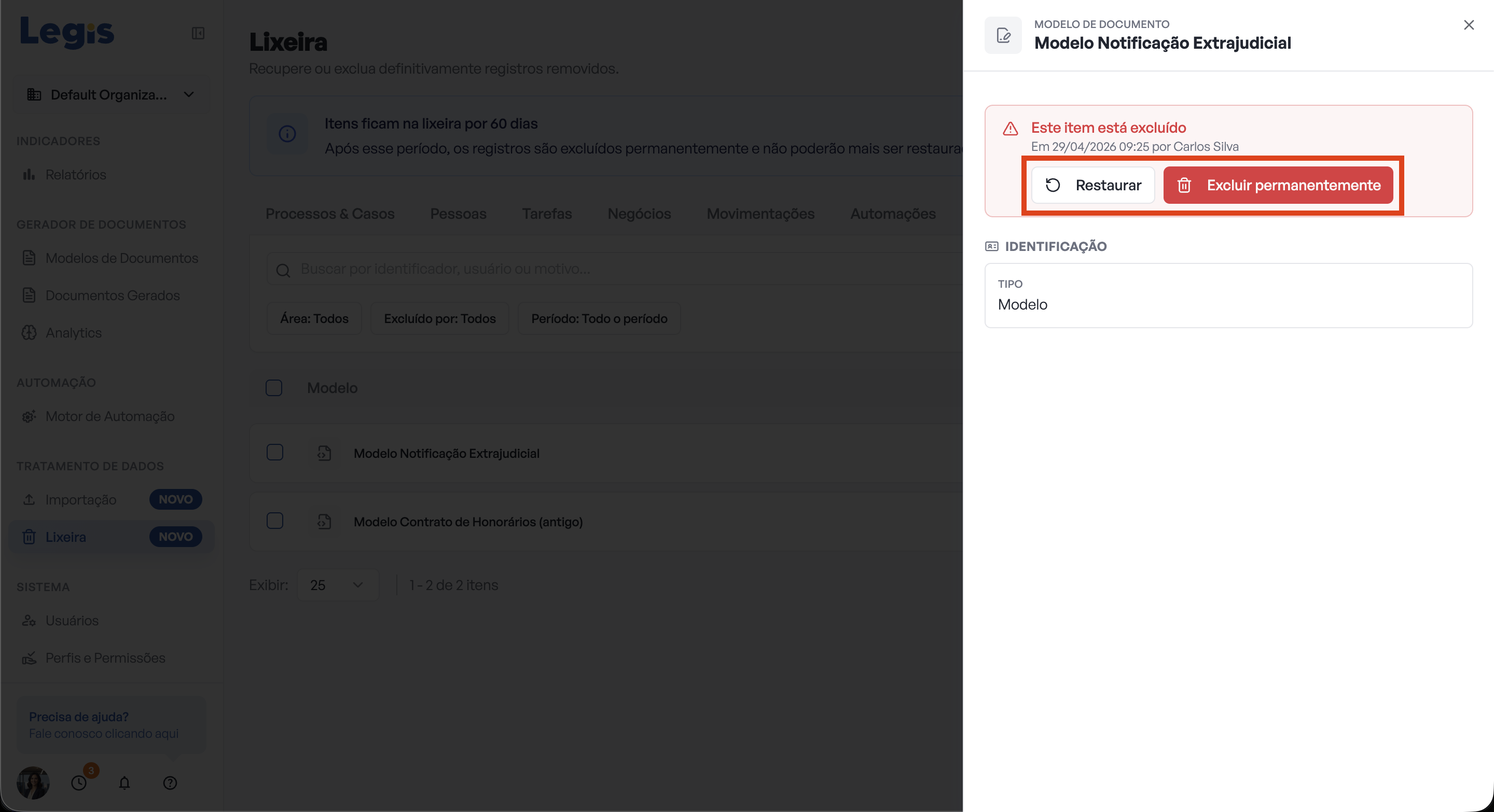Viewport: 1494px width, 812px height.
Task: Check the Modelo Notificação Extrajudicial row
Action: 275,453
